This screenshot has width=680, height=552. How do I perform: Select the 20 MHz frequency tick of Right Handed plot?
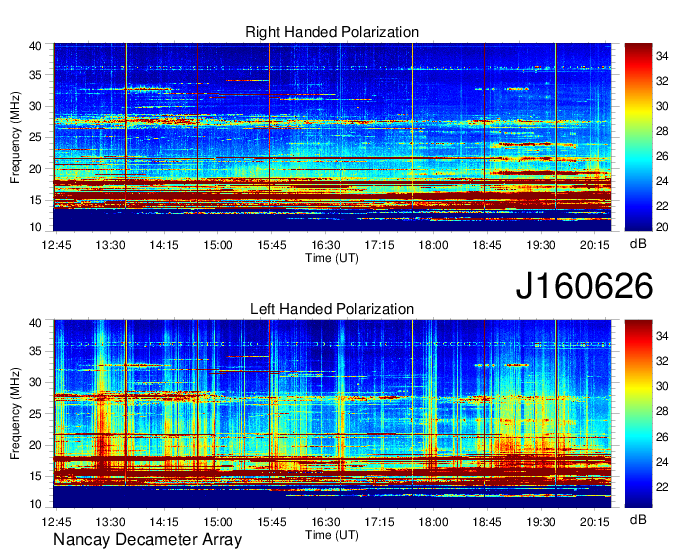(35, 169)
